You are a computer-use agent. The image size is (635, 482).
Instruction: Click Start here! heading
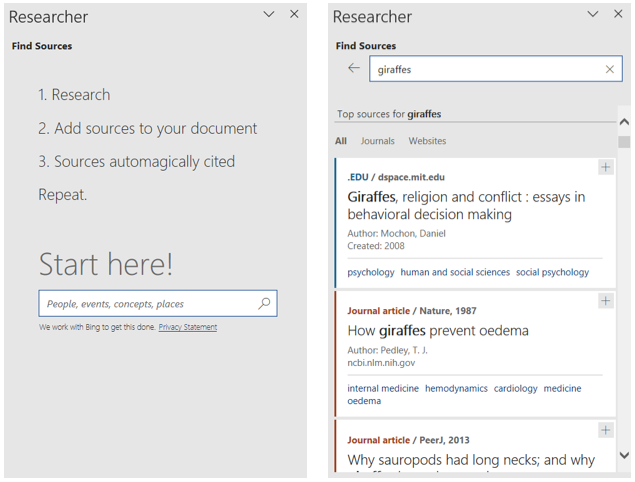click(x=106, y=264)
